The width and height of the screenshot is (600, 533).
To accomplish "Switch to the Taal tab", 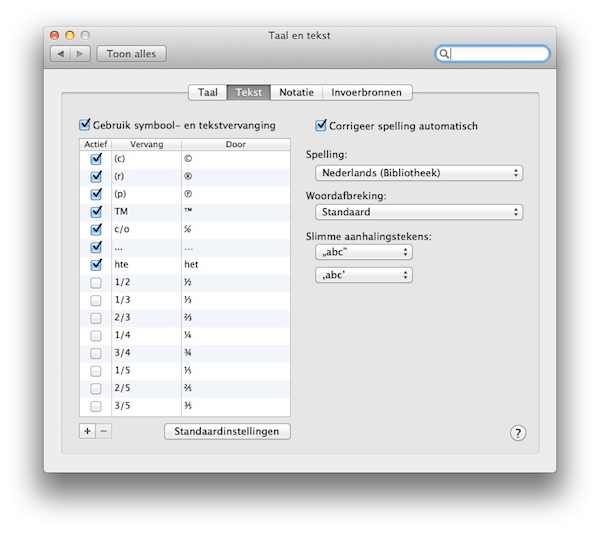I will coord(208,92).
